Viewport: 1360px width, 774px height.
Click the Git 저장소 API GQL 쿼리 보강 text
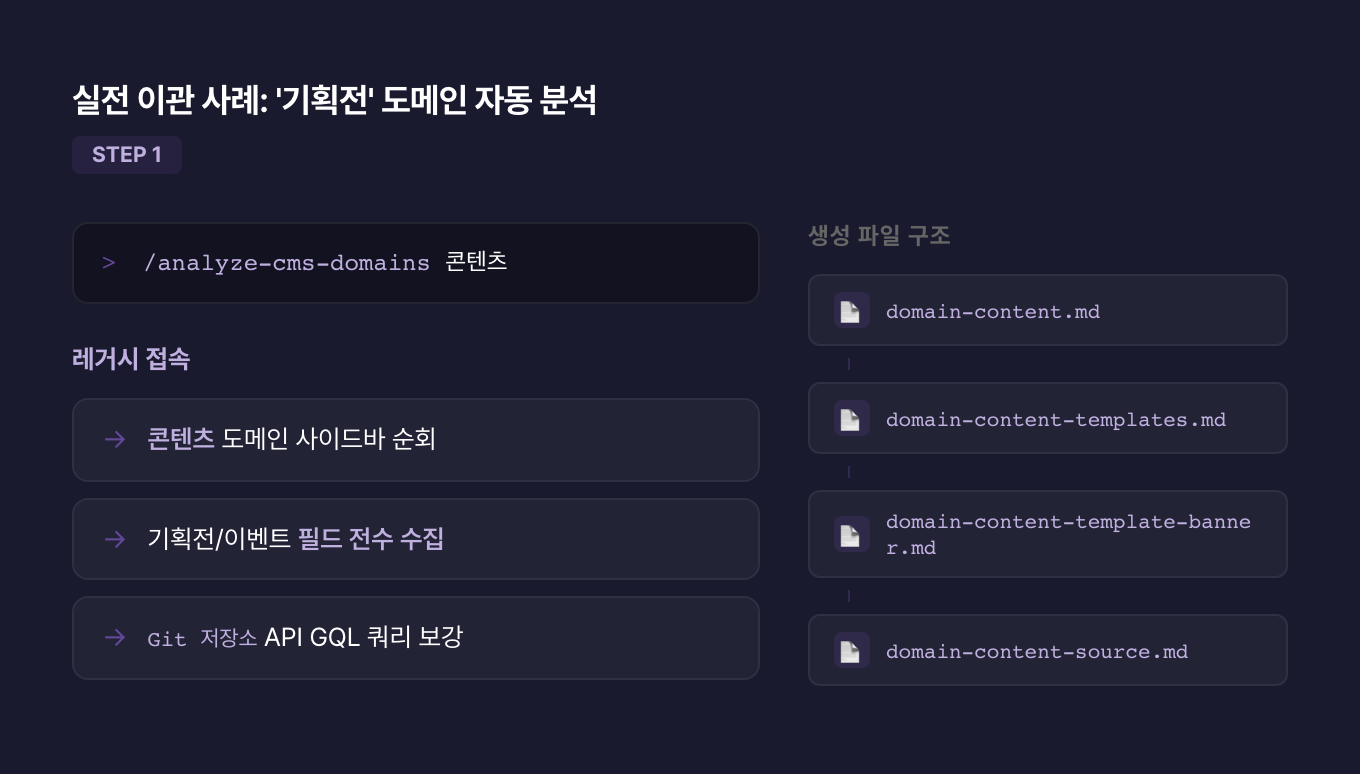[305, 637]
